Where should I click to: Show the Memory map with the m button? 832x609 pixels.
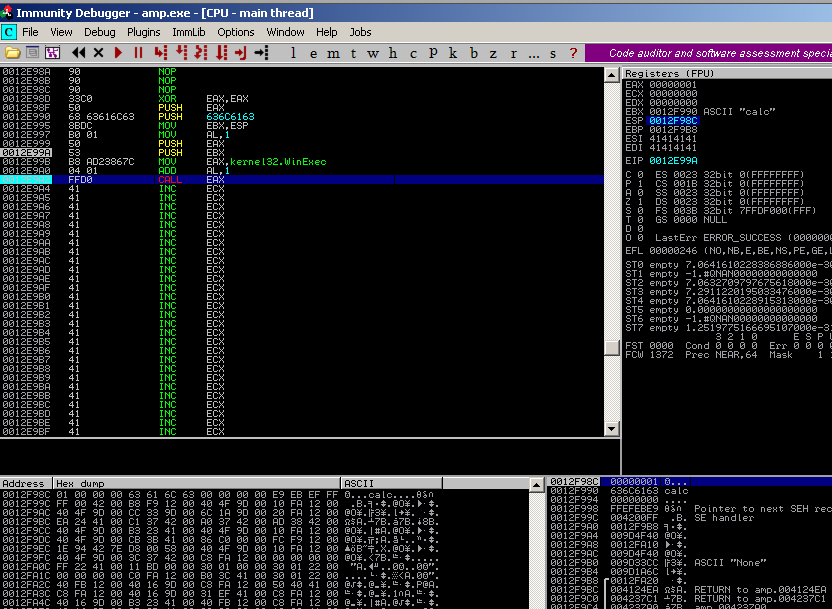click(x=333, y=53)
